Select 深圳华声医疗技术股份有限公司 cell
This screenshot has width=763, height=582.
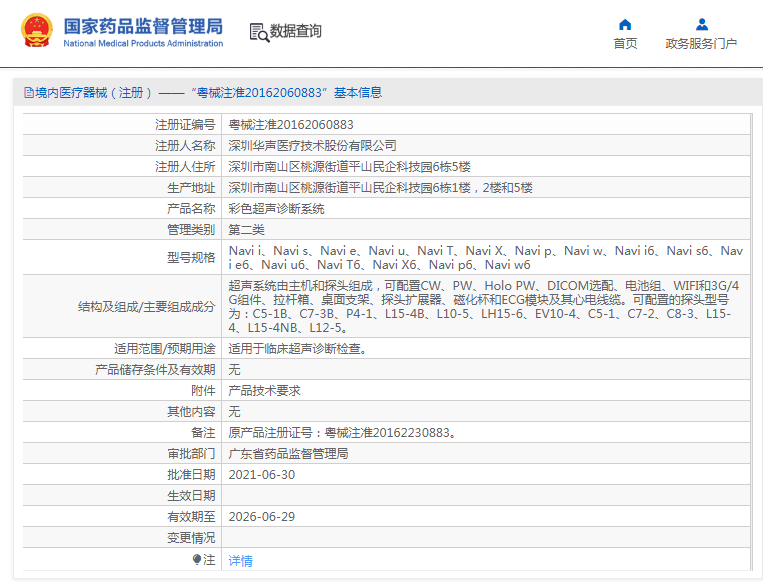tap(486, 146)
